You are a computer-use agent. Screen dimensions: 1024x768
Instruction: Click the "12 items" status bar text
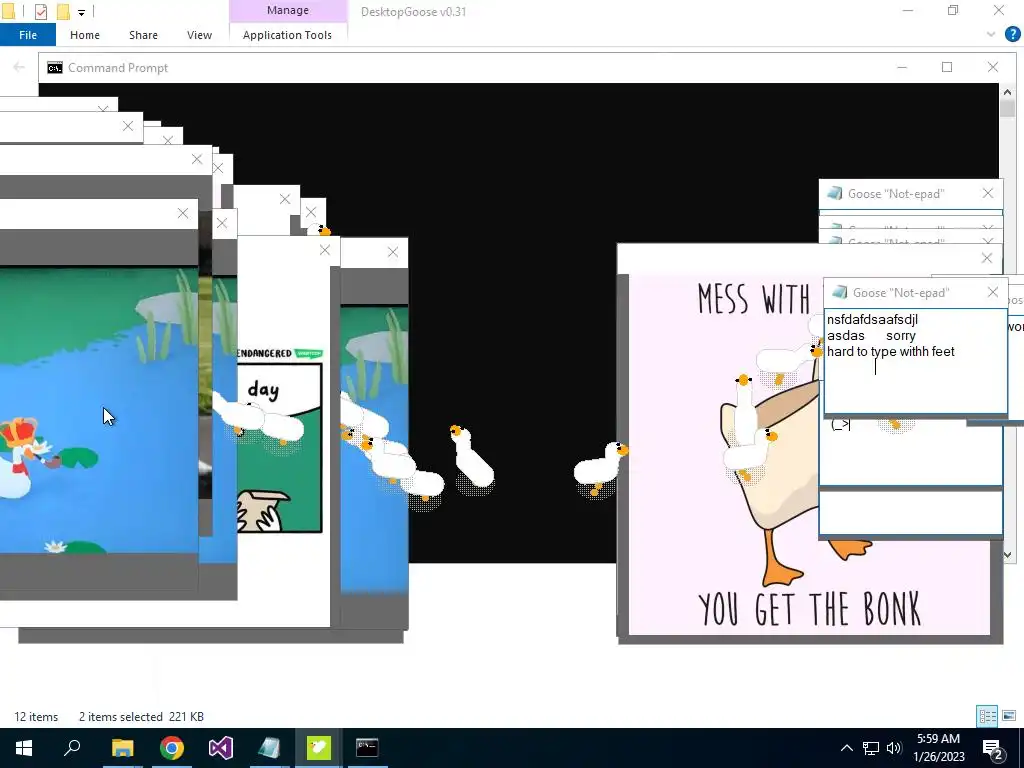pos(36,716)
